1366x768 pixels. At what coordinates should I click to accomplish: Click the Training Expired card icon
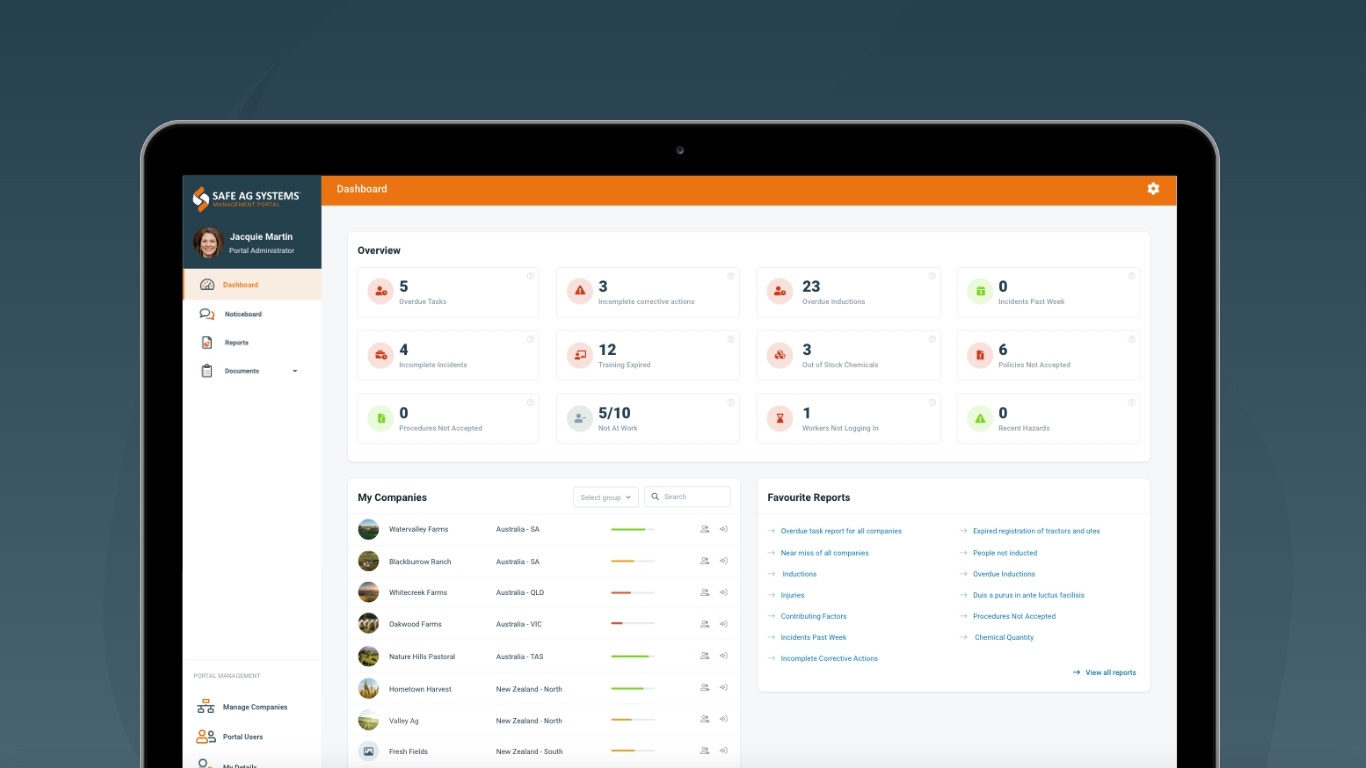579,355
